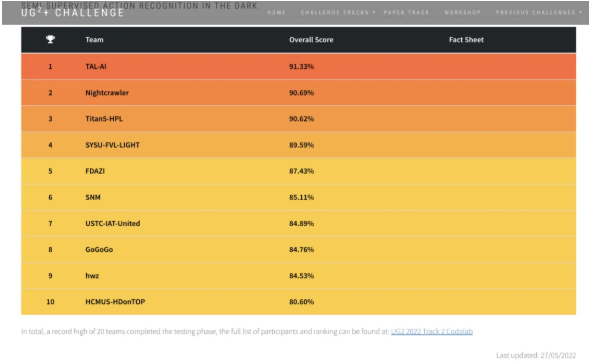
Task: Click the Team column header
Action: (94, 40)
